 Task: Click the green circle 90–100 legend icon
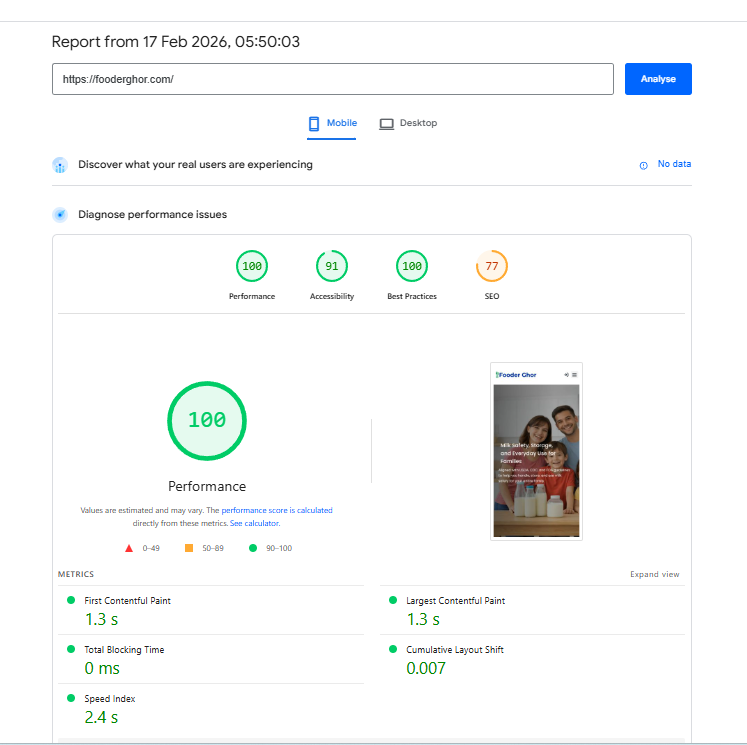pos(253,548)
